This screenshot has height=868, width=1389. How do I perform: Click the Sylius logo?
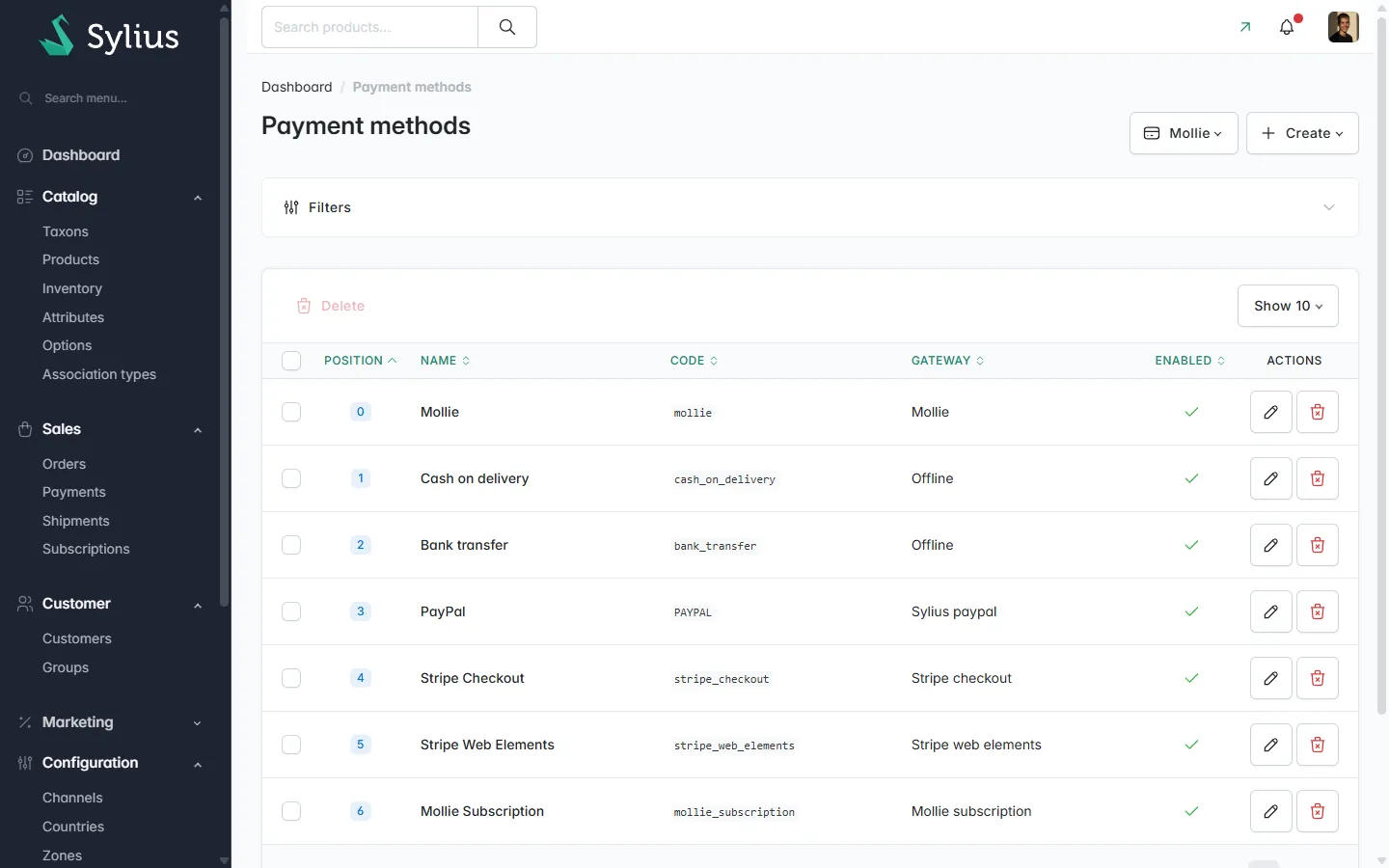109,36
